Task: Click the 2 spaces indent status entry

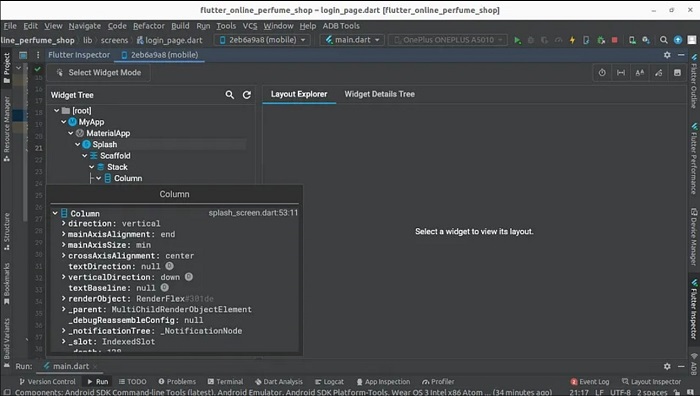Action: point(652,392)
